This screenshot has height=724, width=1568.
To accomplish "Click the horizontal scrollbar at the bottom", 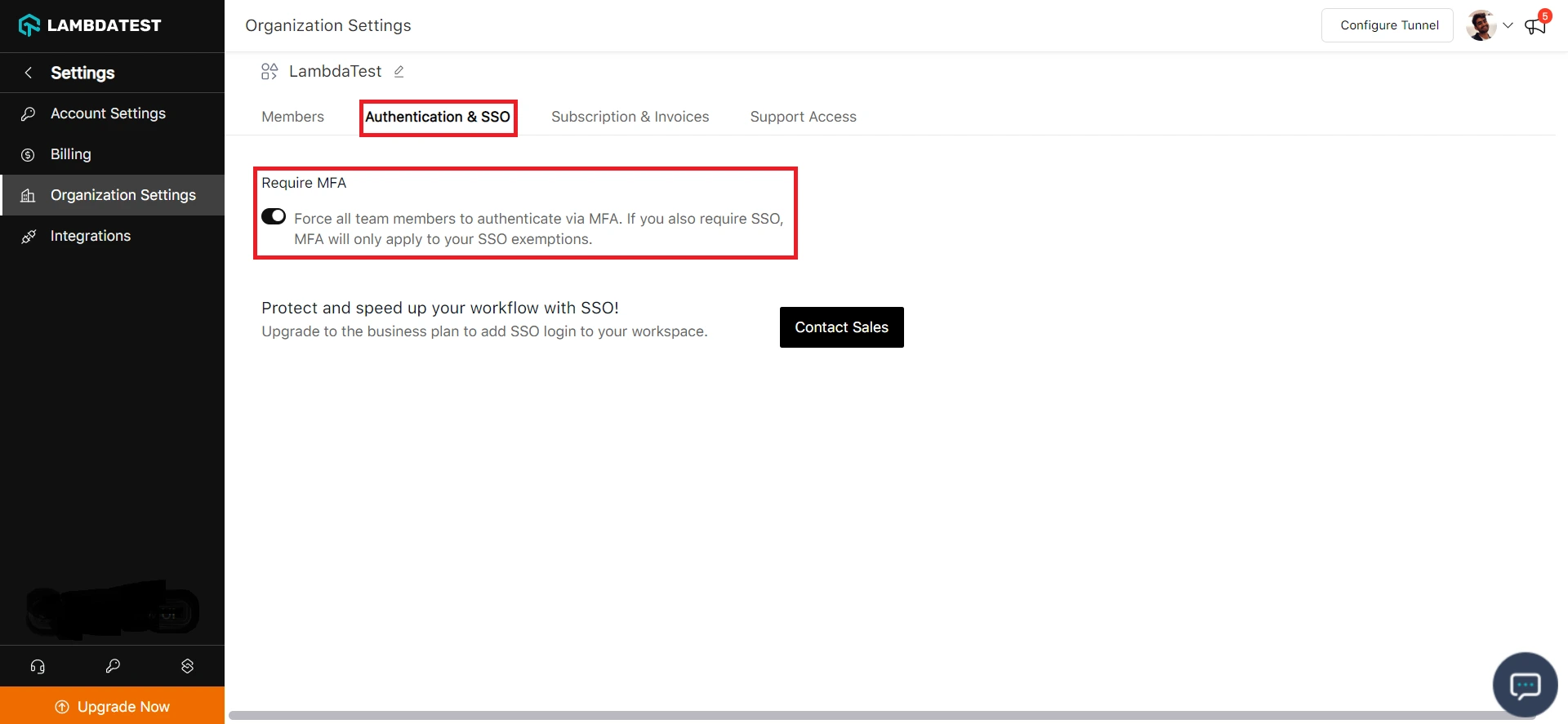I will coord(882,716).
